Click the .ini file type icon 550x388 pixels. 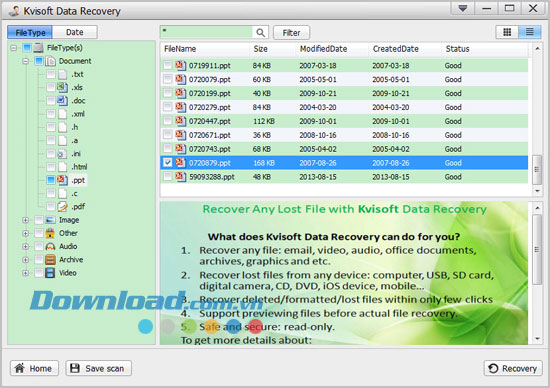pyautogui.click(x=62, y=154)
